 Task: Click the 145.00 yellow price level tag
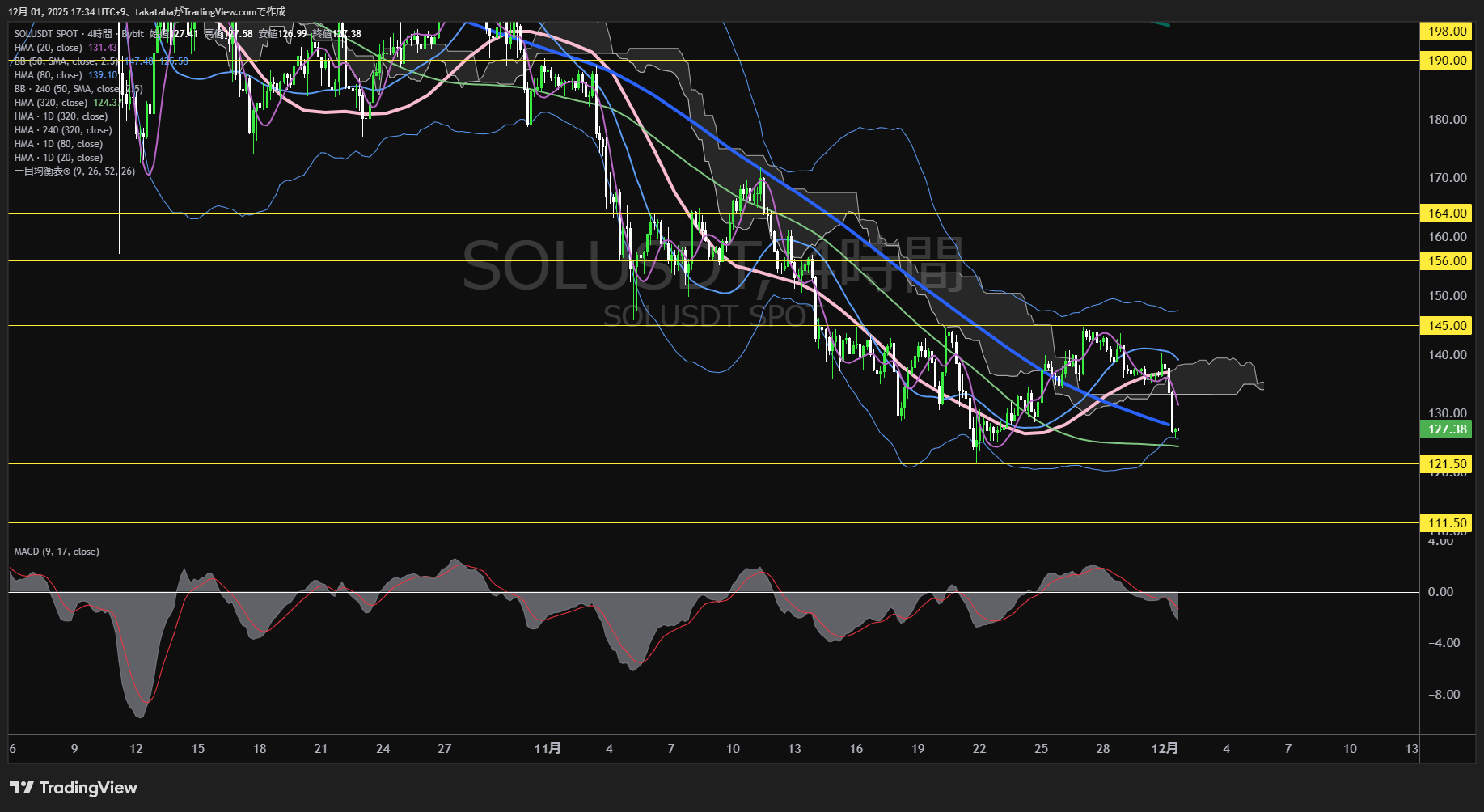1446,326
